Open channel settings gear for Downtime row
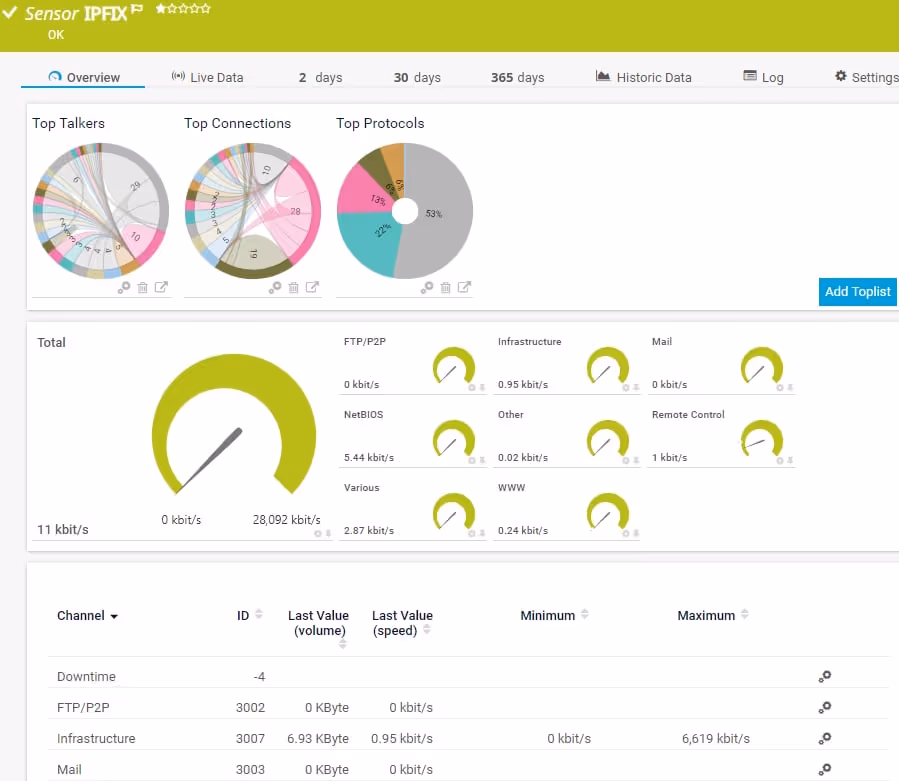 tap(824, 676)
